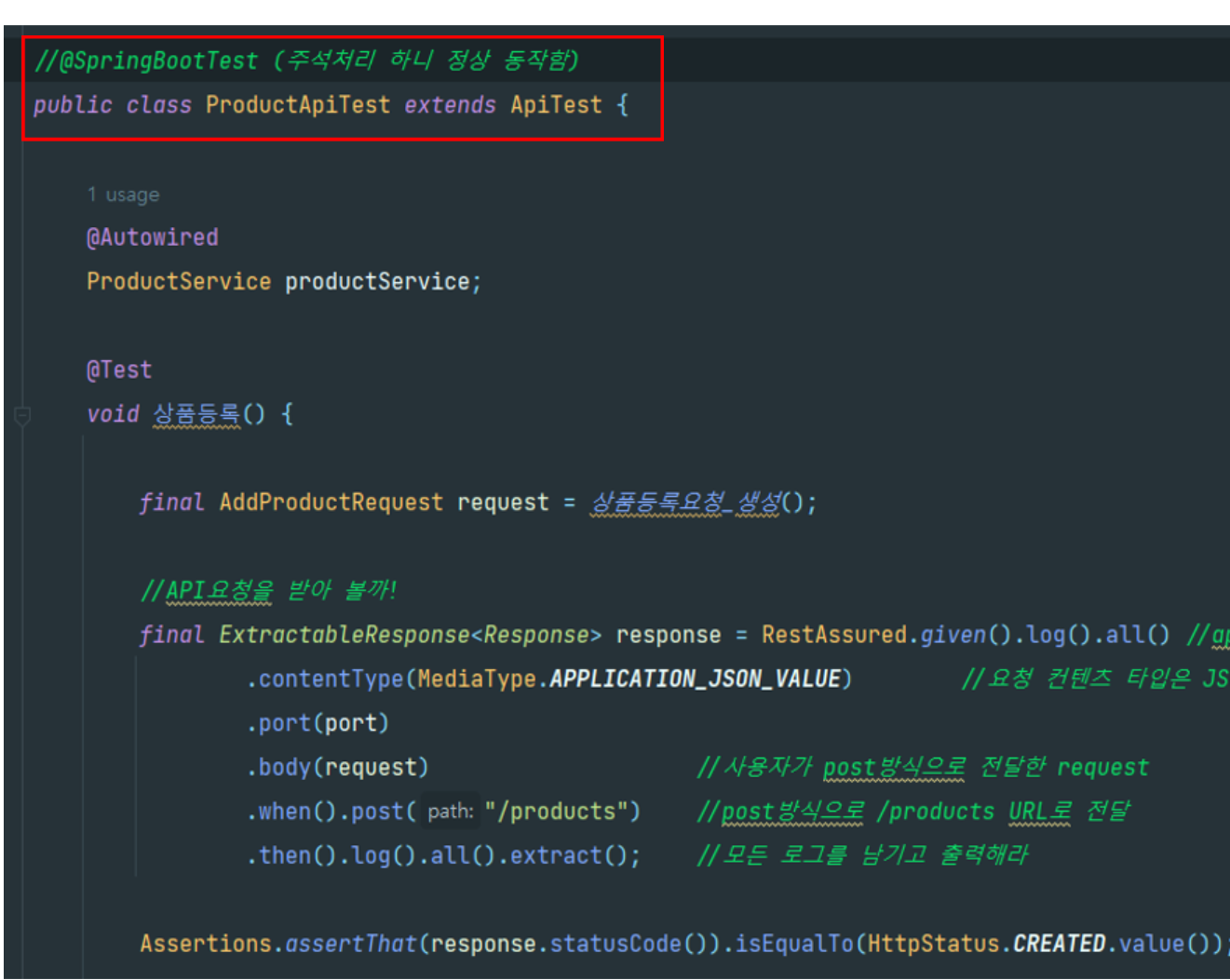Screen dimensions: 1230x980
Task: Click the 전달한 request comment
Action: click(1064, 768)
